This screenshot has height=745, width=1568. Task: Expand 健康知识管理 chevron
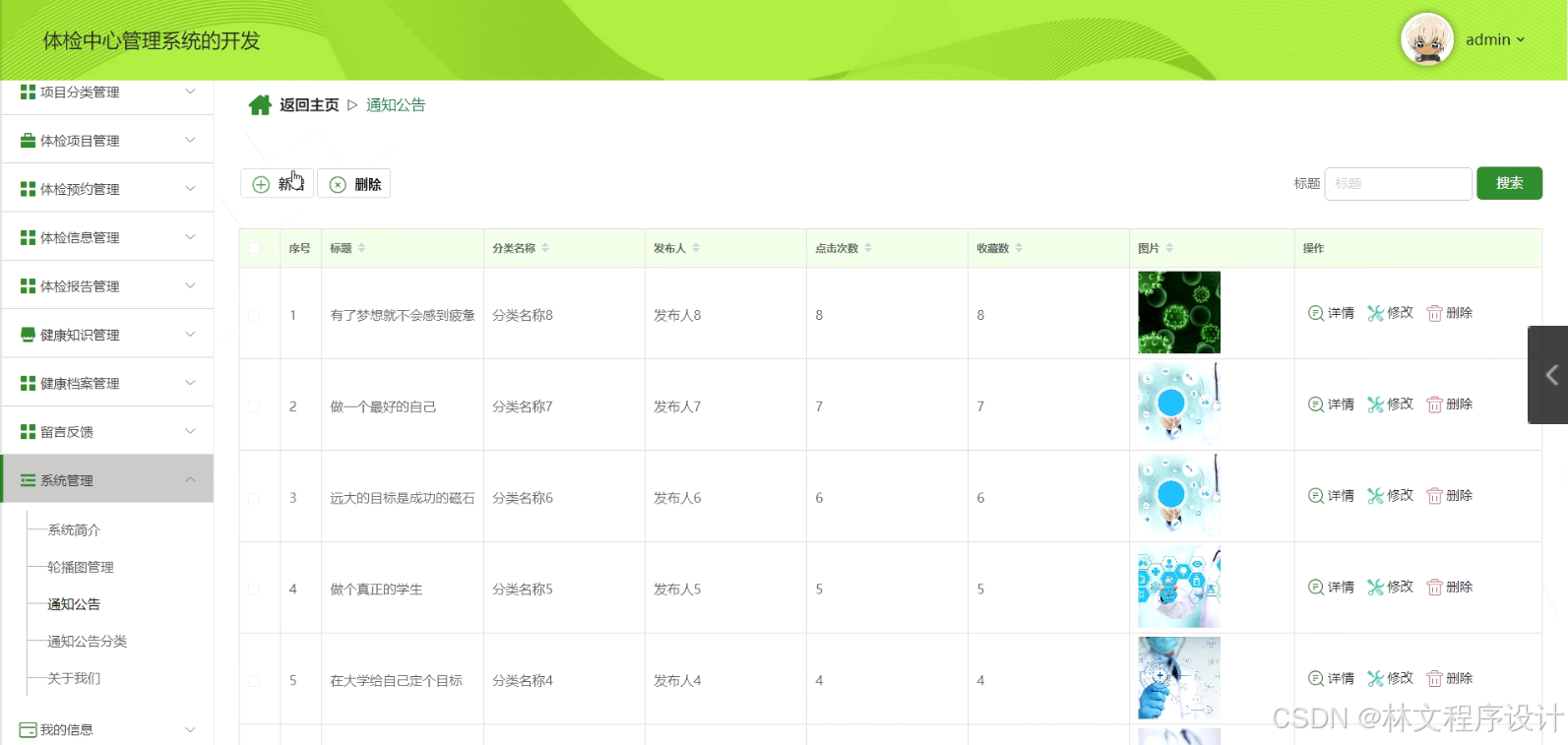(190, 334)
